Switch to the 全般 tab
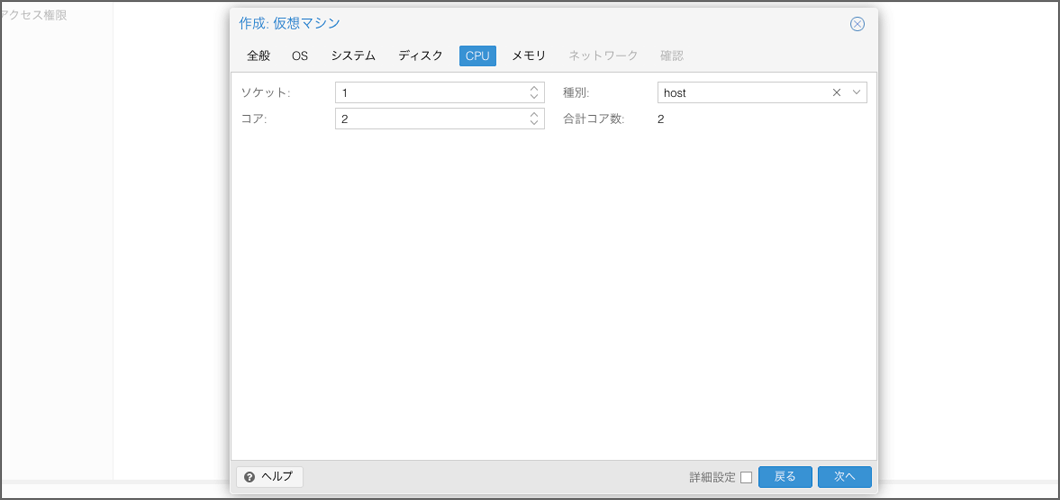The image size is (1060, 500). [x=258, y=56]
